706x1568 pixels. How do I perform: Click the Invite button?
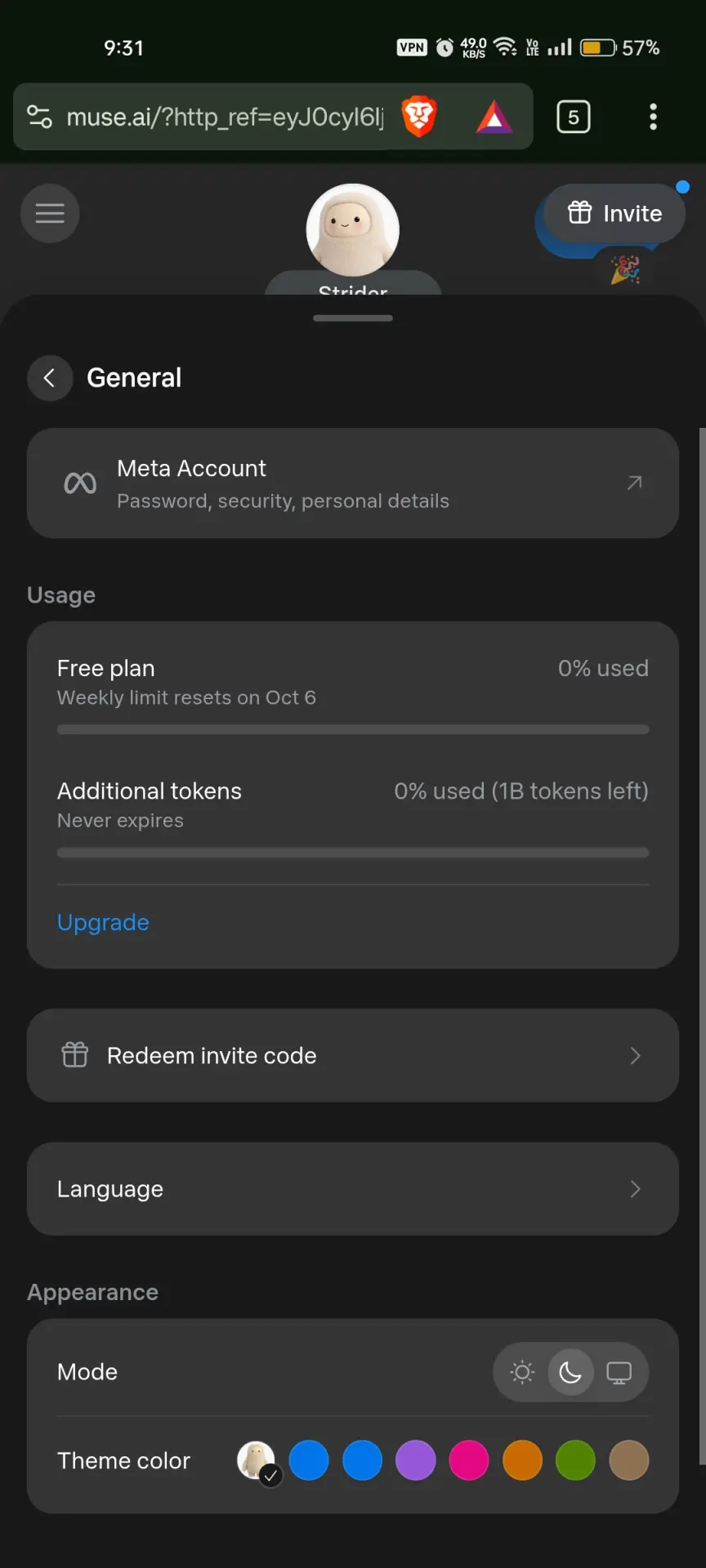pos(614,213)
